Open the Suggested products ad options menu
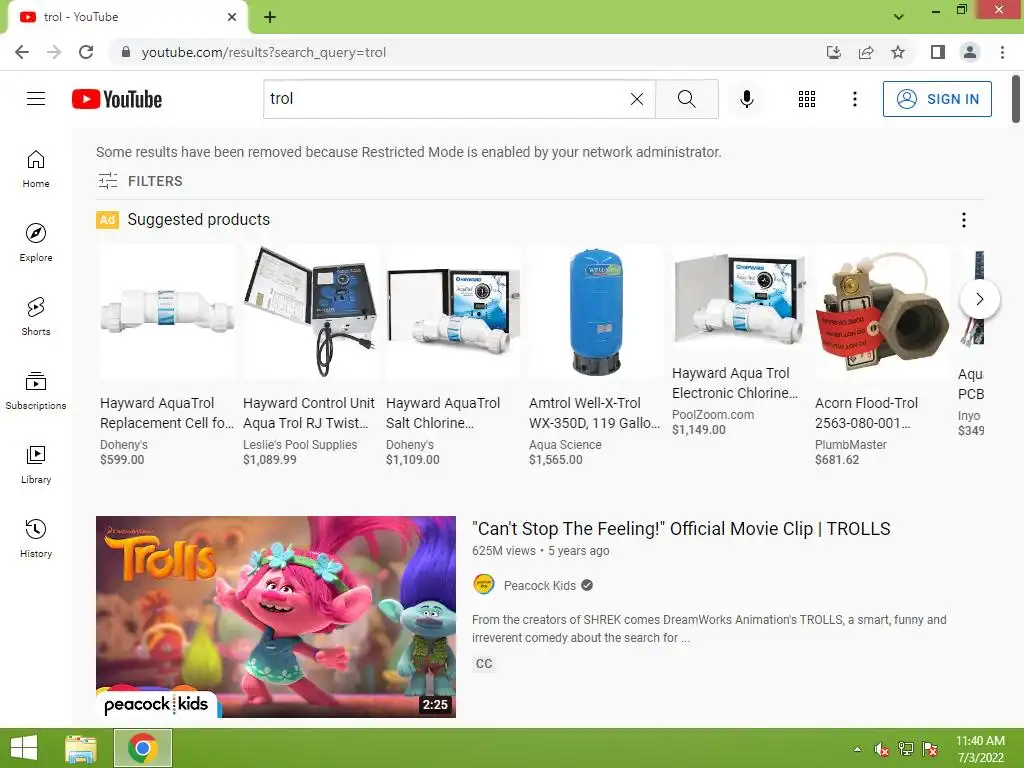The image size is (1024, 768). coord(963,220)
